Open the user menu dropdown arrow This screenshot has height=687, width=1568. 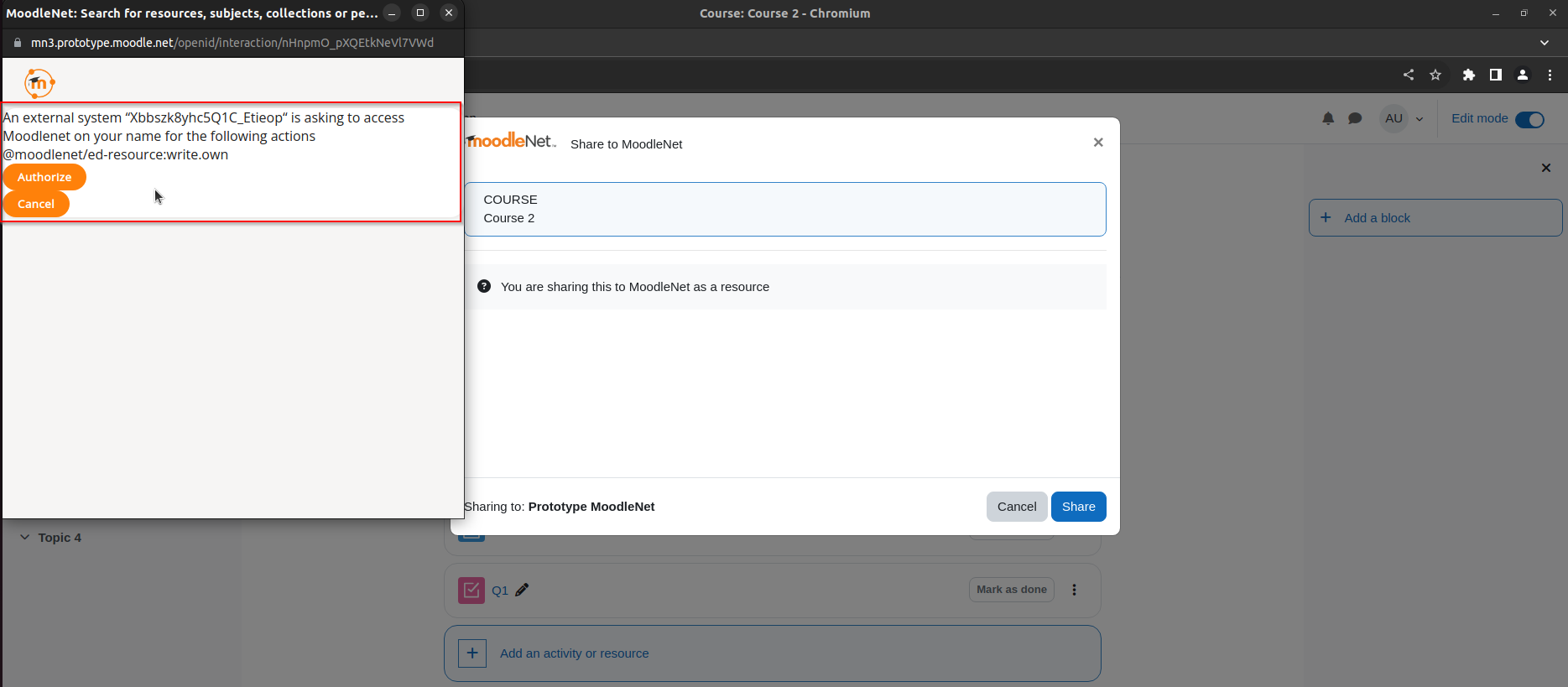click(x=1420, y=119)
